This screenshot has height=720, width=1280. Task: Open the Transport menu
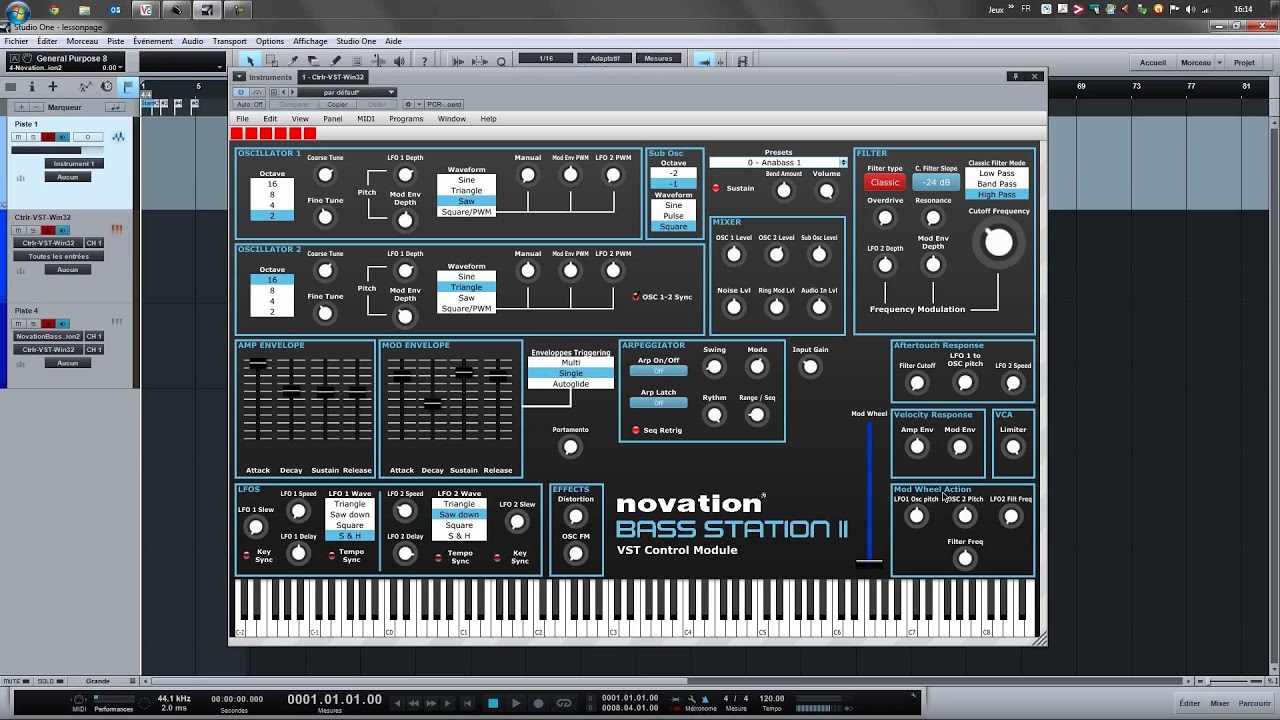point(229,41)
